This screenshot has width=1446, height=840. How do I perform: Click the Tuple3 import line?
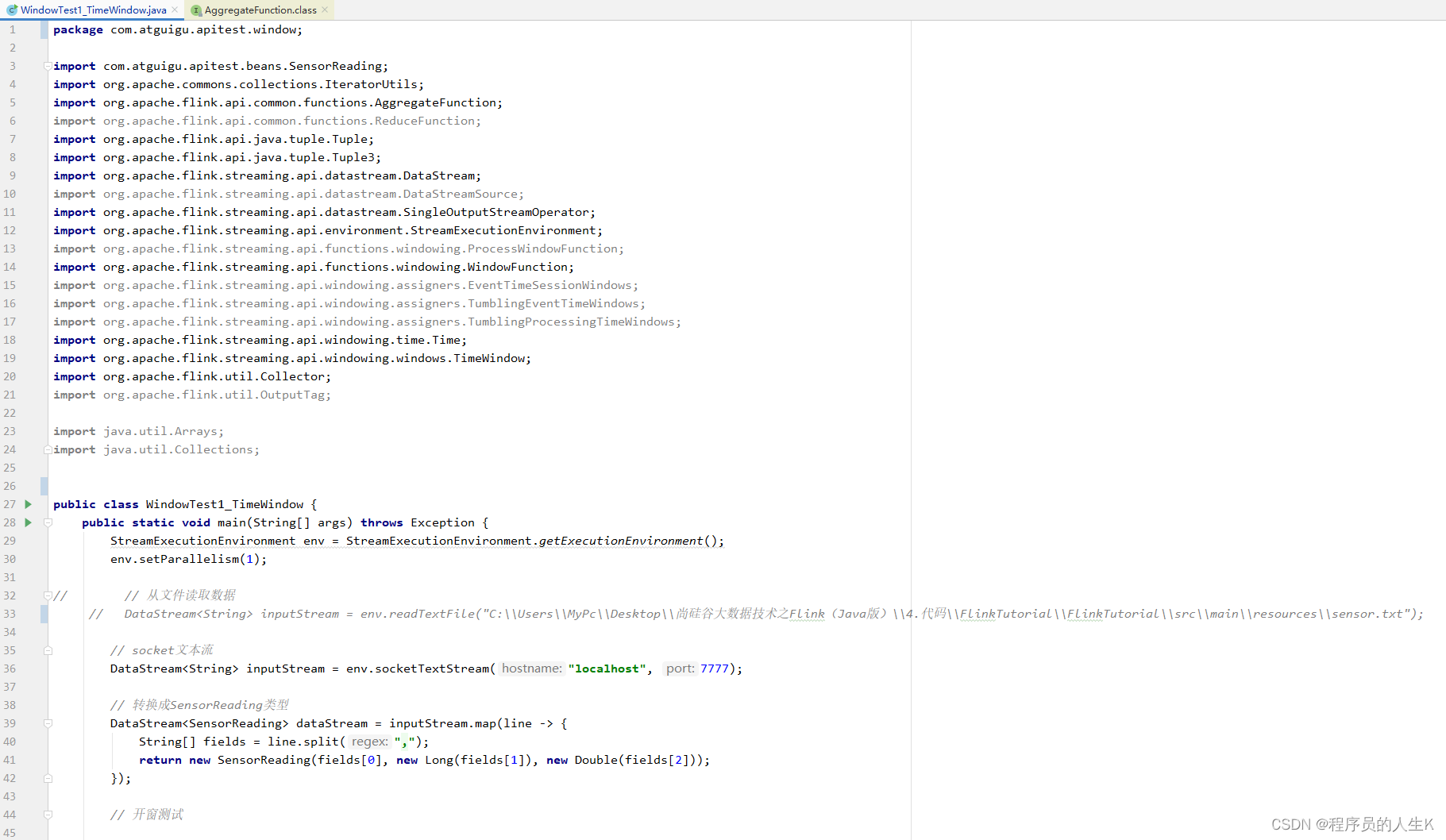pos(217,157)
